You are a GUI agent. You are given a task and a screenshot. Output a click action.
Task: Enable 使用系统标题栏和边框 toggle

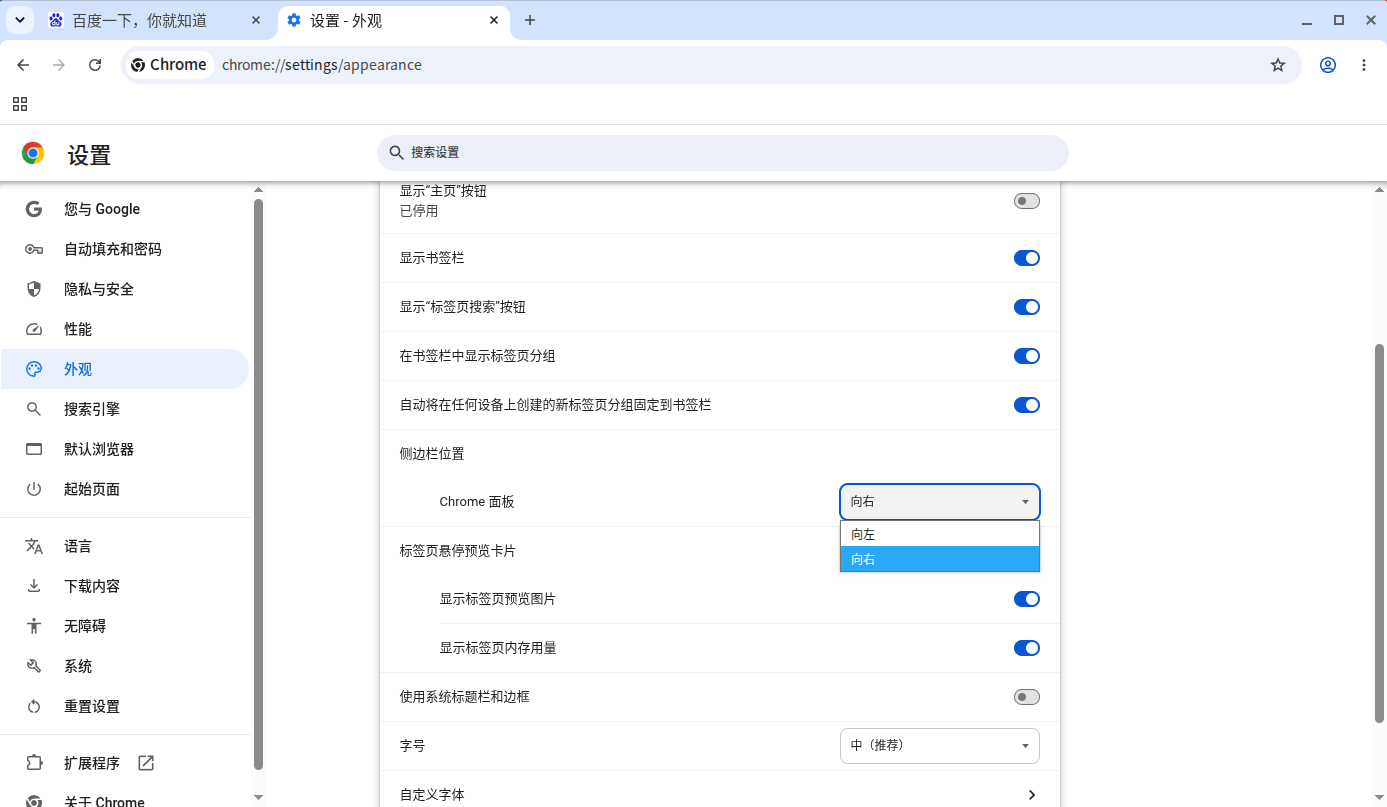pos(1027,697)
